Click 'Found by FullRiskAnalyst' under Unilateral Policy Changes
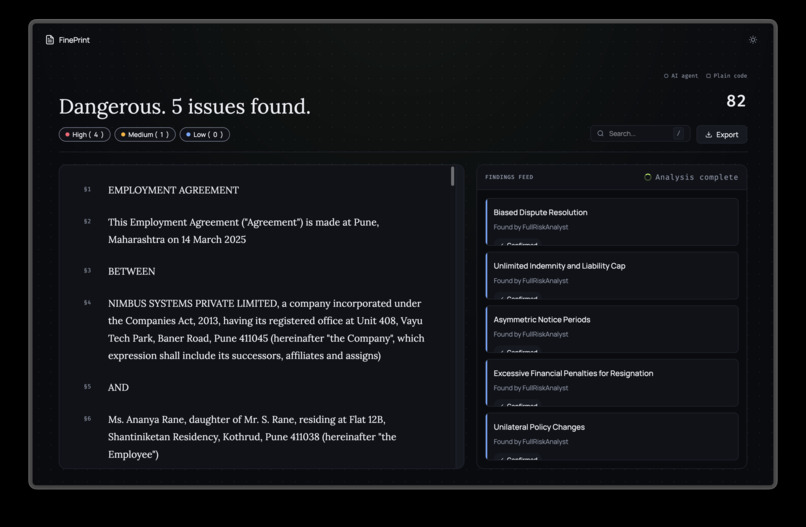This screenshot has width=806, height=527. point(530,442)
